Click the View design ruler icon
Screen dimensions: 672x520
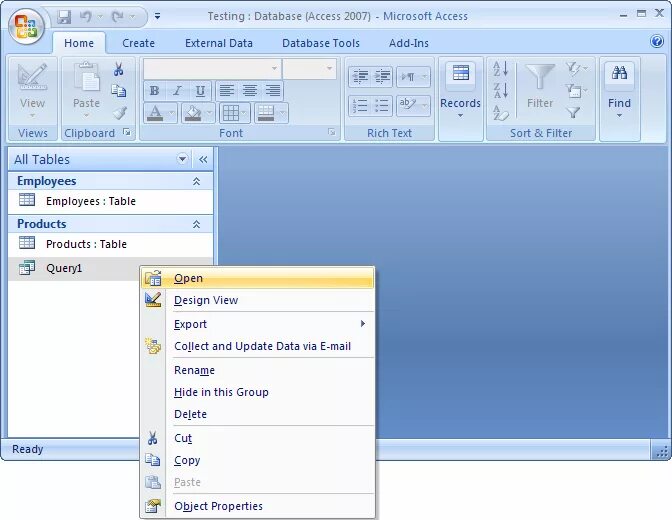coord(32,77)
